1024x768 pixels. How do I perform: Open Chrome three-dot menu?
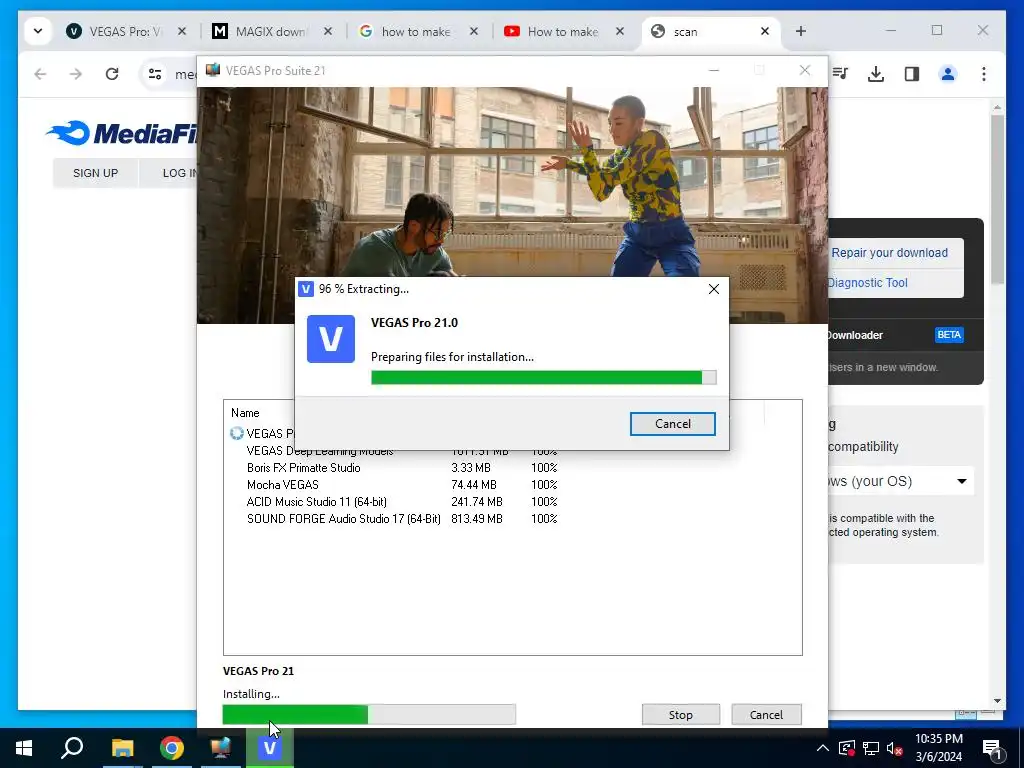pyautogui.click(x=984, y=74)
